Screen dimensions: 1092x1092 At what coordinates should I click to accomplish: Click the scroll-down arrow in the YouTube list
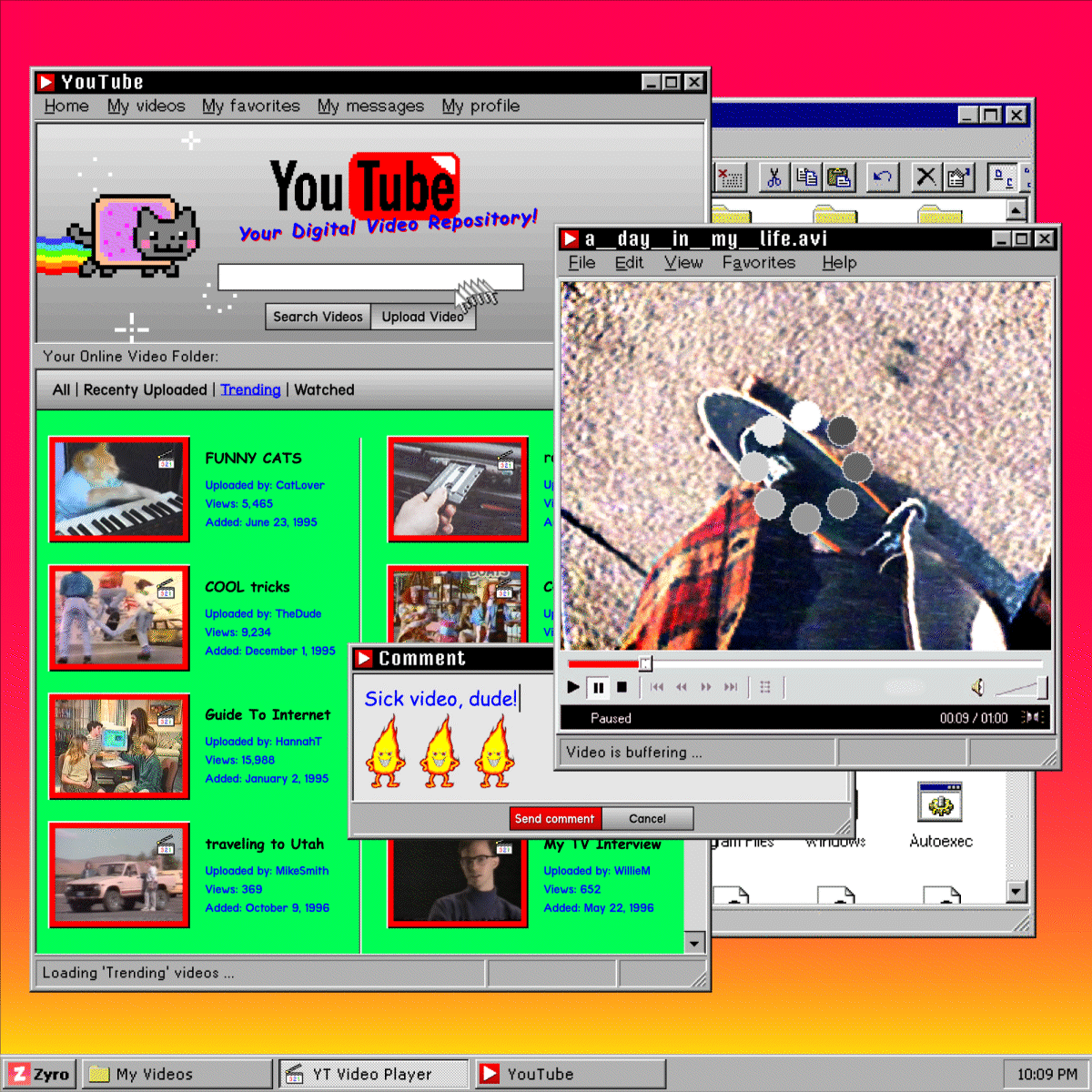point(694,943)
